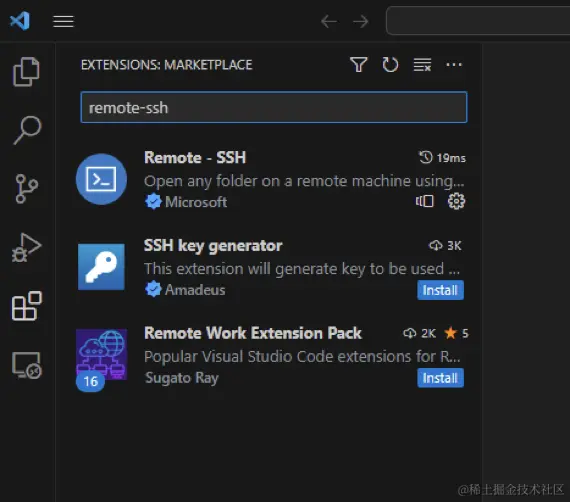Viewport: 570px width, 502px height.
Task: Install the SSH key generator extension
Action: click(x=440, y=290)
